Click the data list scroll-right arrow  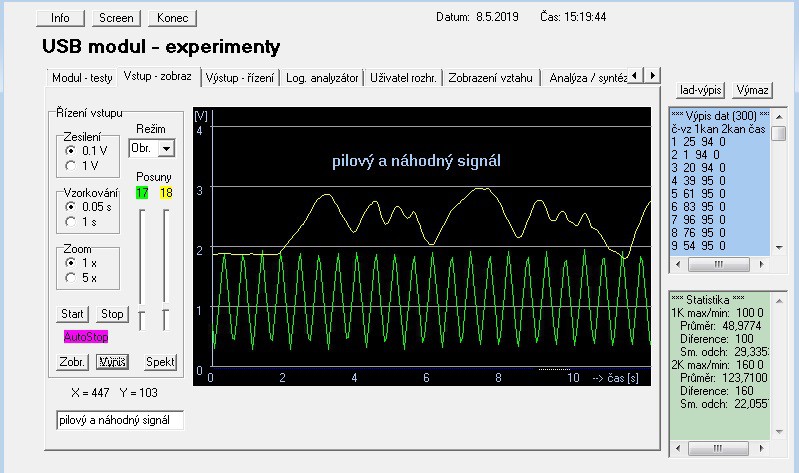coord(762,265)
